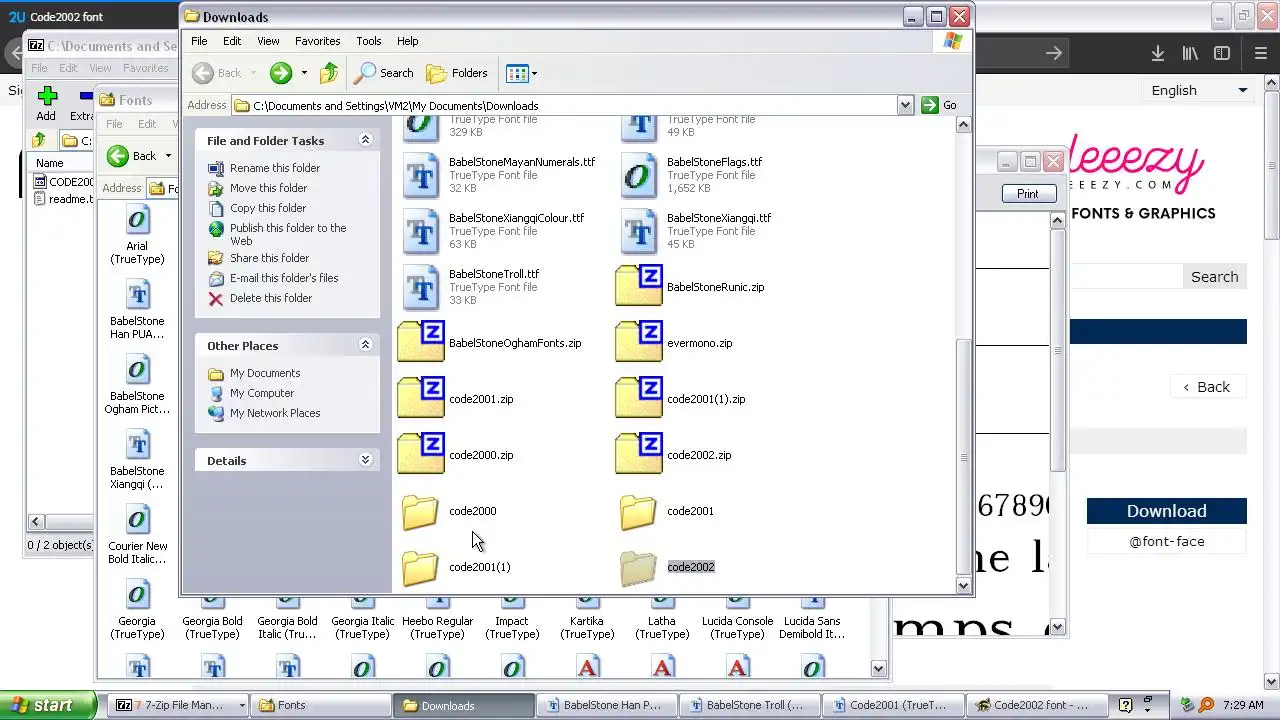Viewport: 1280px width, 720px height.
Task: Open the File menu in Downloads window
Action: click(199, 41)
